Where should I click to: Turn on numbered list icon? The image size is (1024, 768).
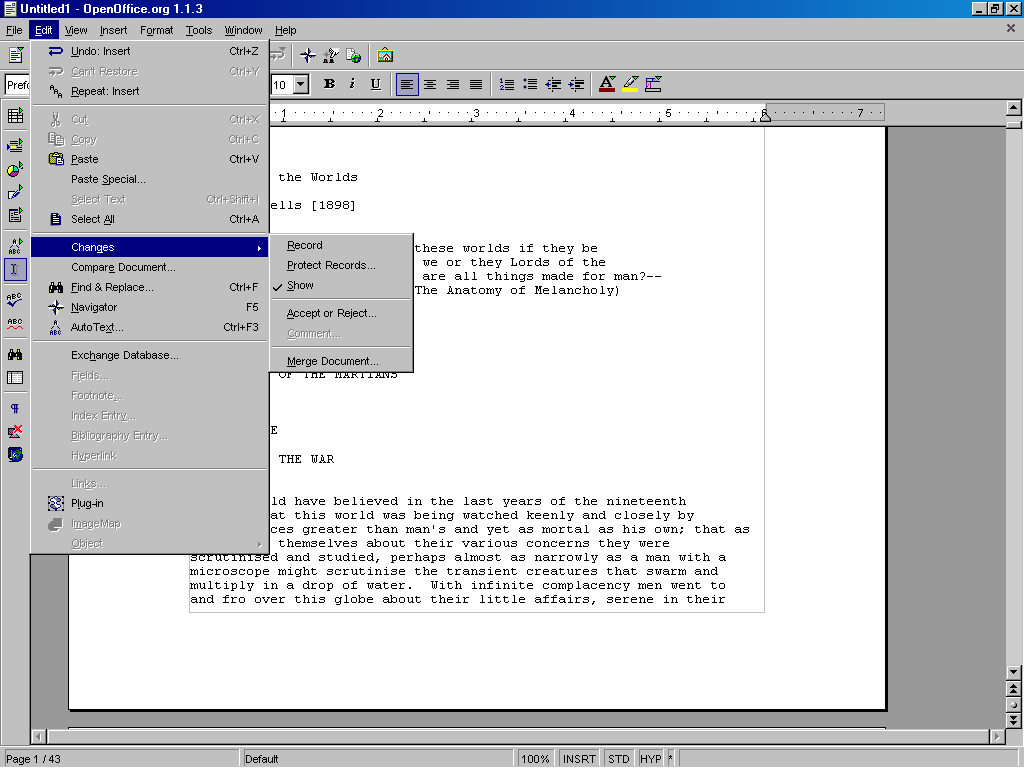[507, 85]
